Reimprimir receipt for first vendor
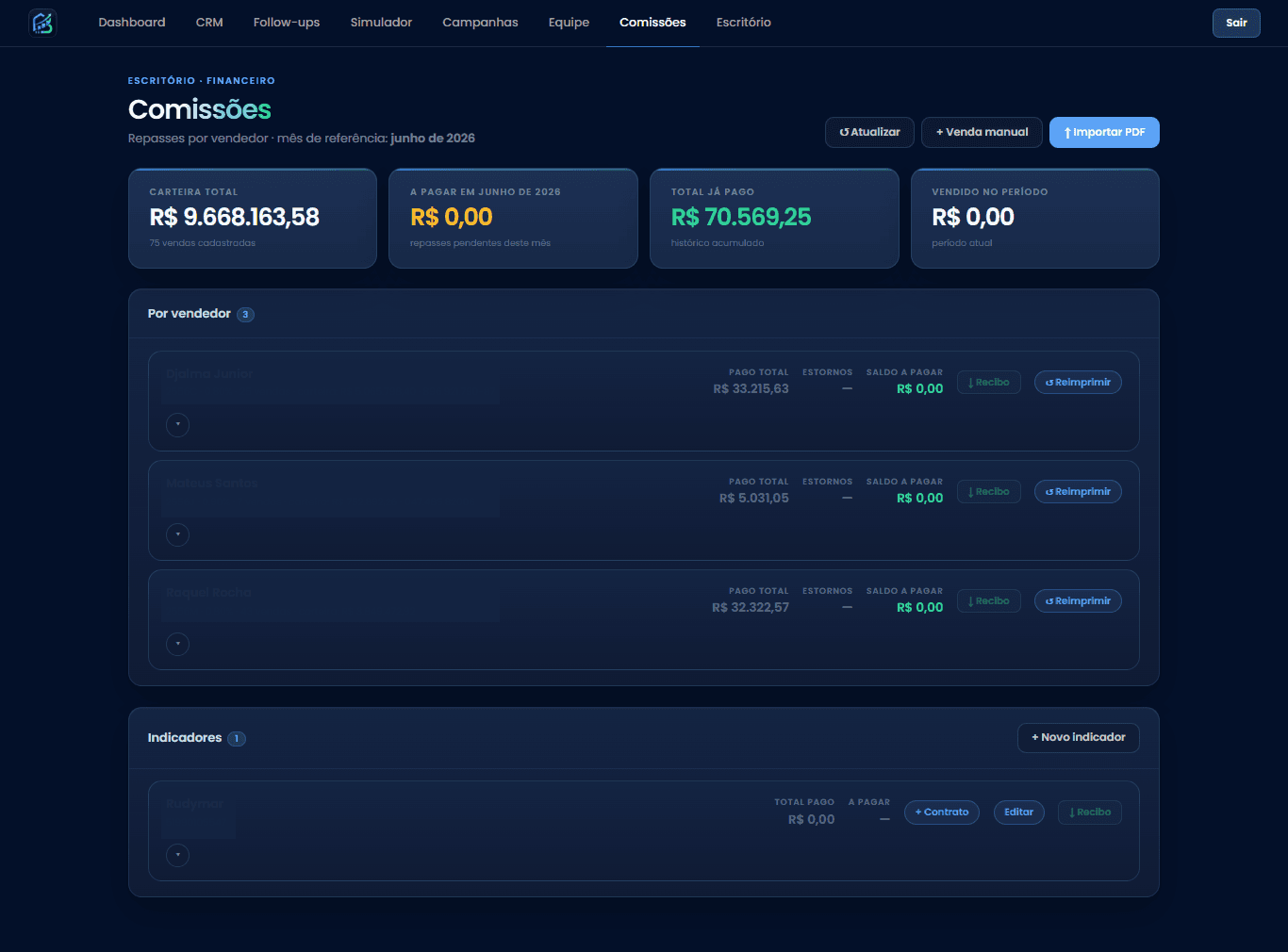 coord(1078,383)
